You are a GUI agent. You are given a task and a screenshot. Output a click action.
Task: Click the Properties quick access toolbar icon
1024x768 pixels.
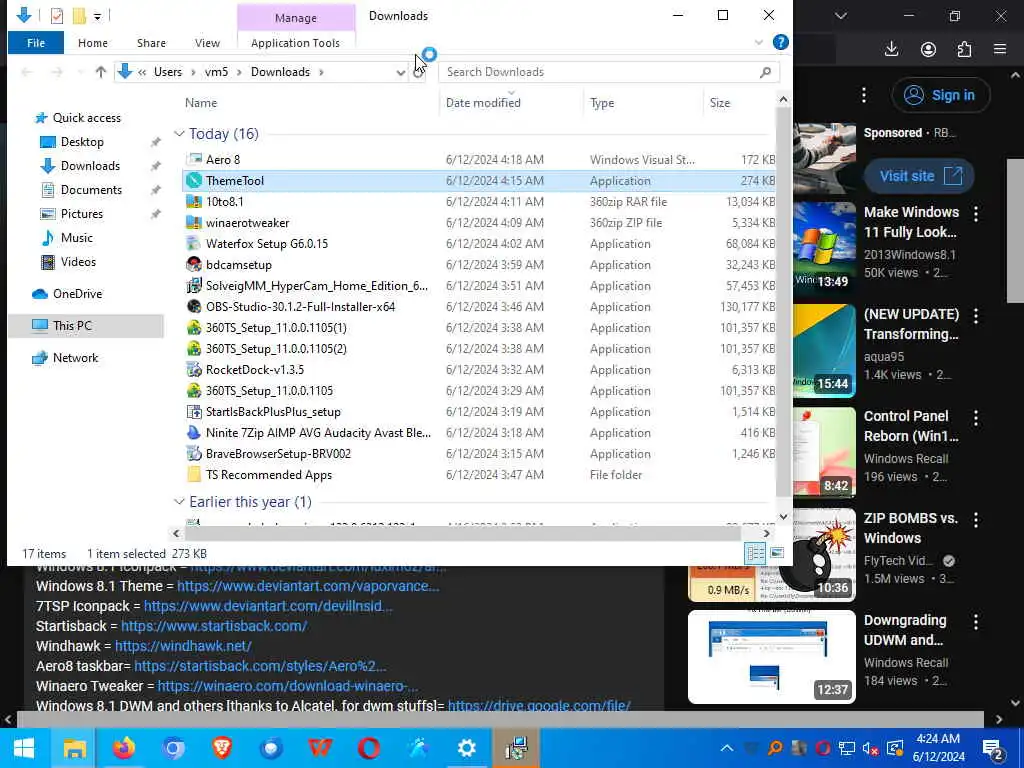57,15
